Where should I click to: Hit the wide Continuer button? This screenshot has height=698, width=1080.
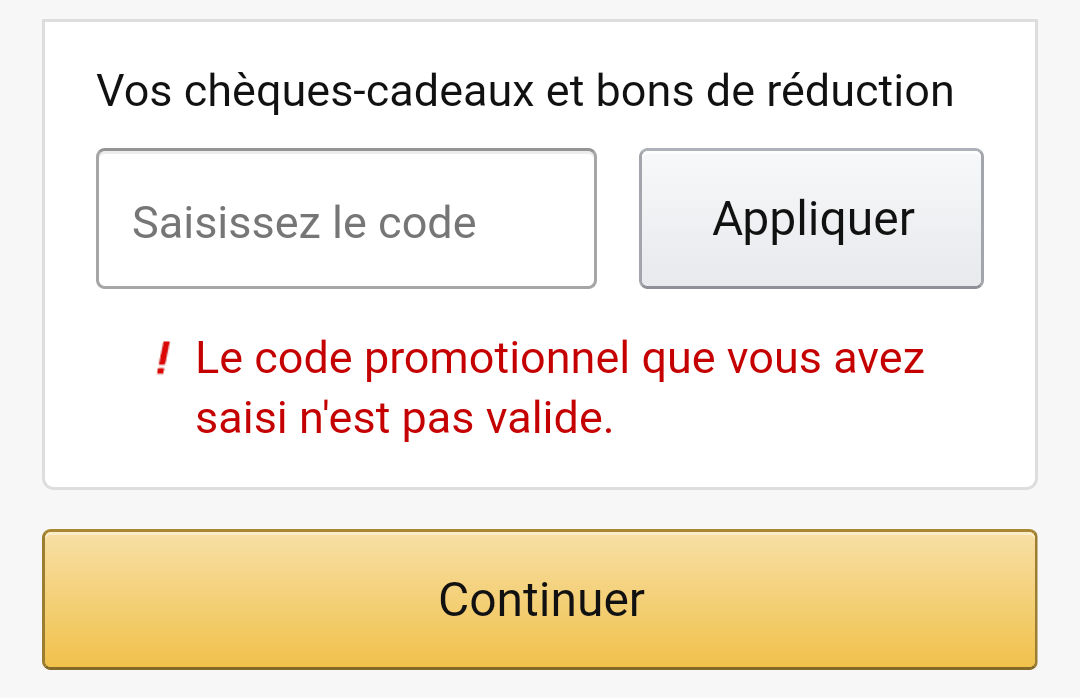point(540,599)
